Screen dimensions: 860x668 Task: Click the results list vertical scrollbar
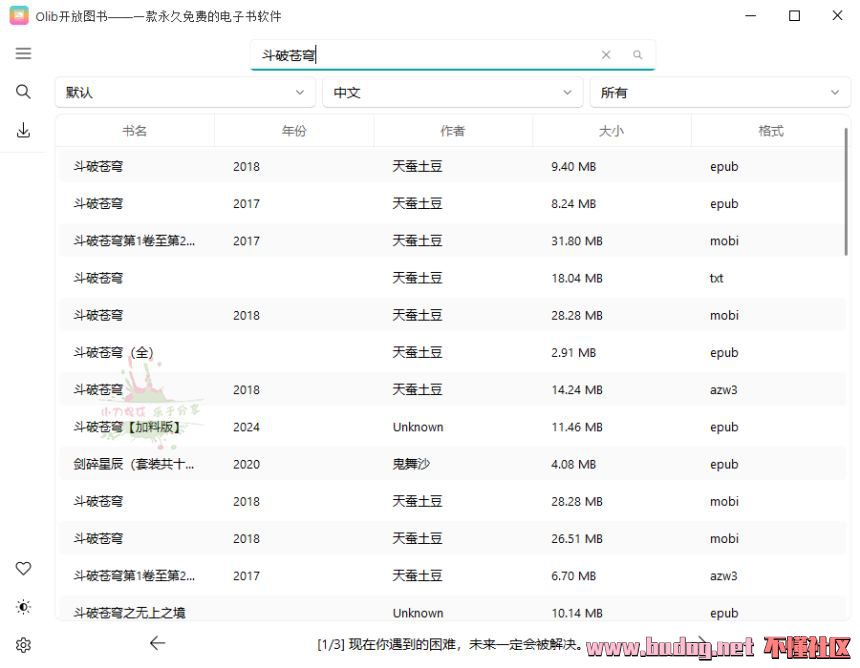[846, 191]
